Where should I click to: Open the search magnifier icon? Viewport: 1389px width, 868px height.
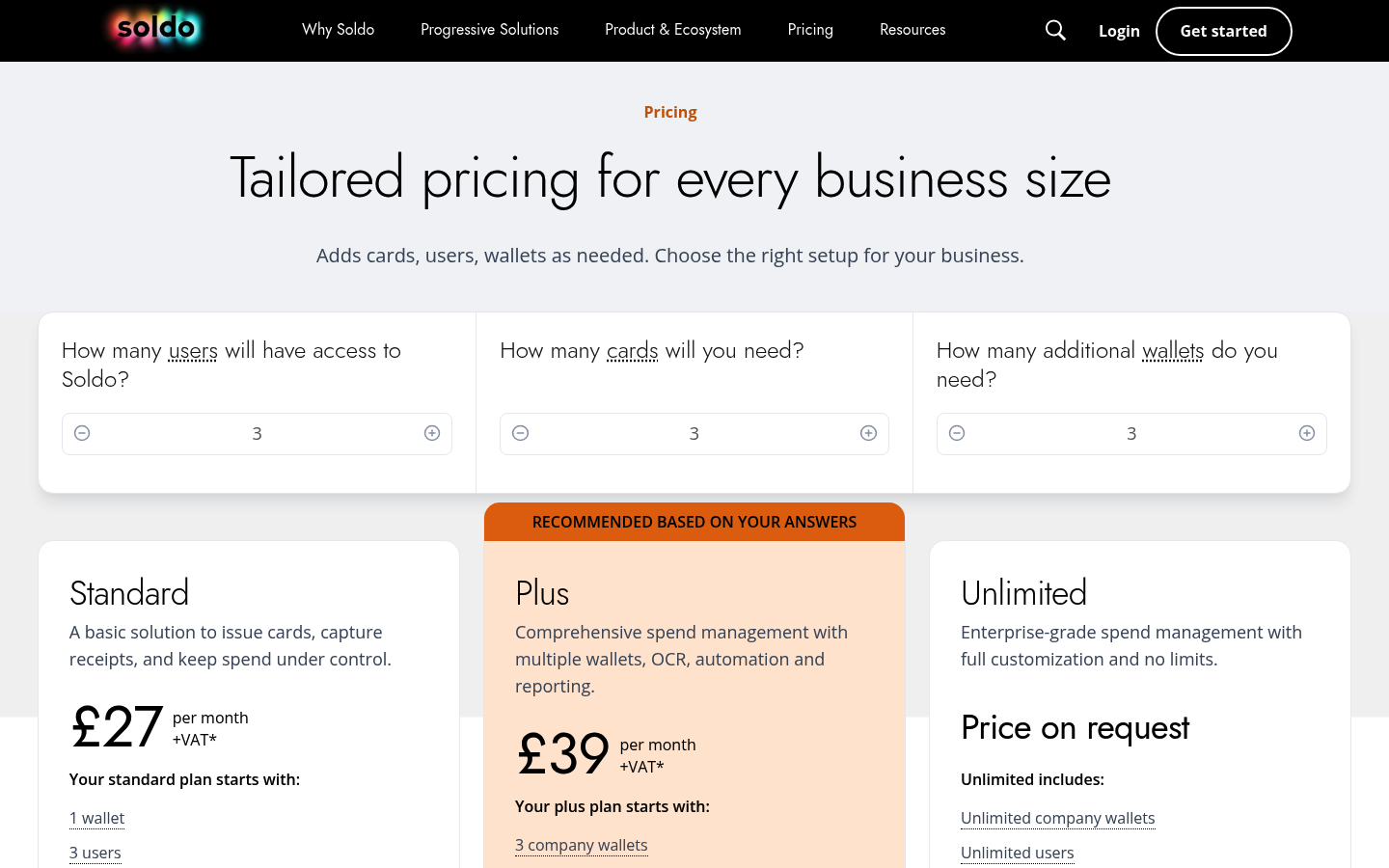1055,31
